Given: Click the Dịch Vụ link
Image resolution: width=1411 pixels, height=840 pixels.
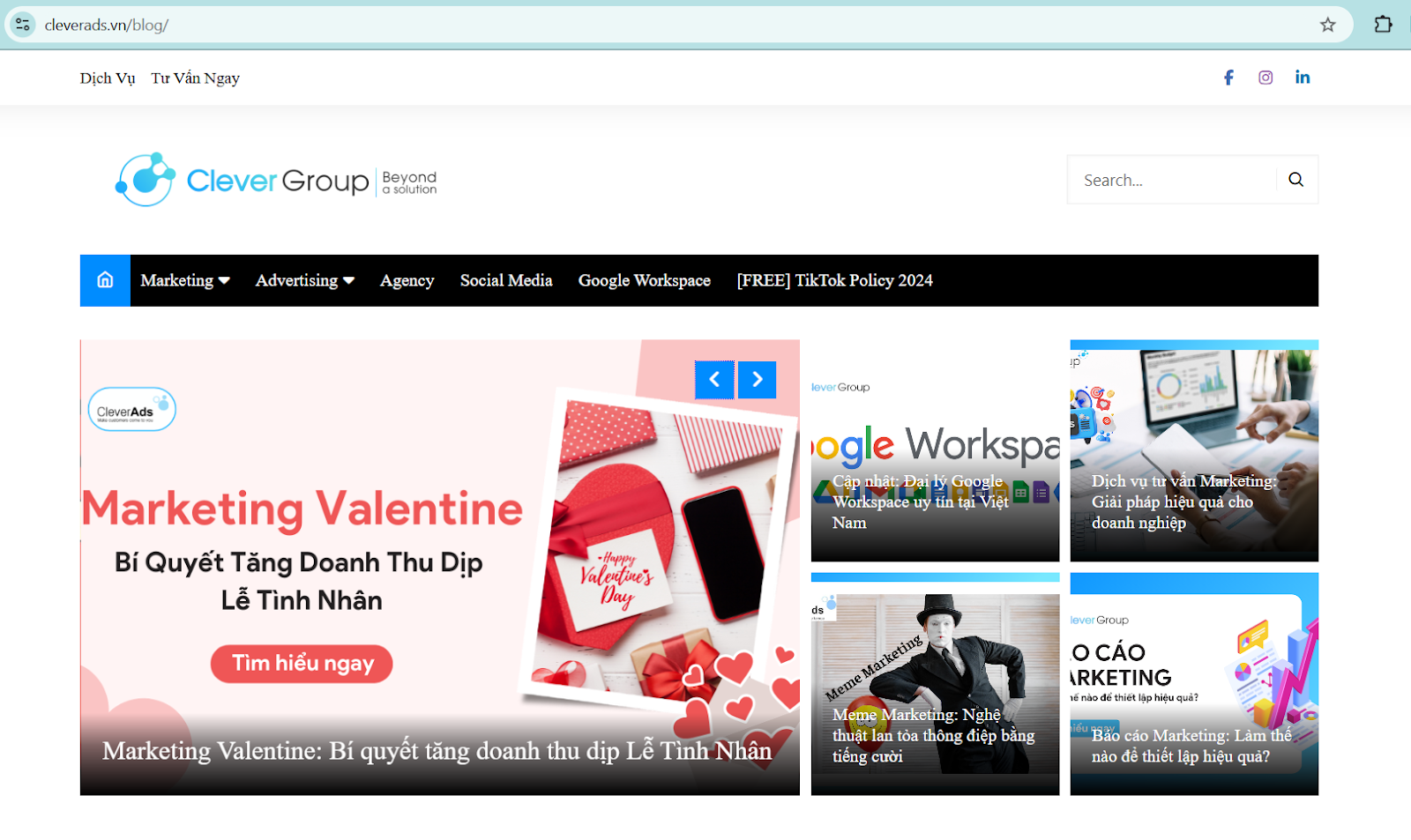Looking at the screenshot, I should (x=108, y=78).
